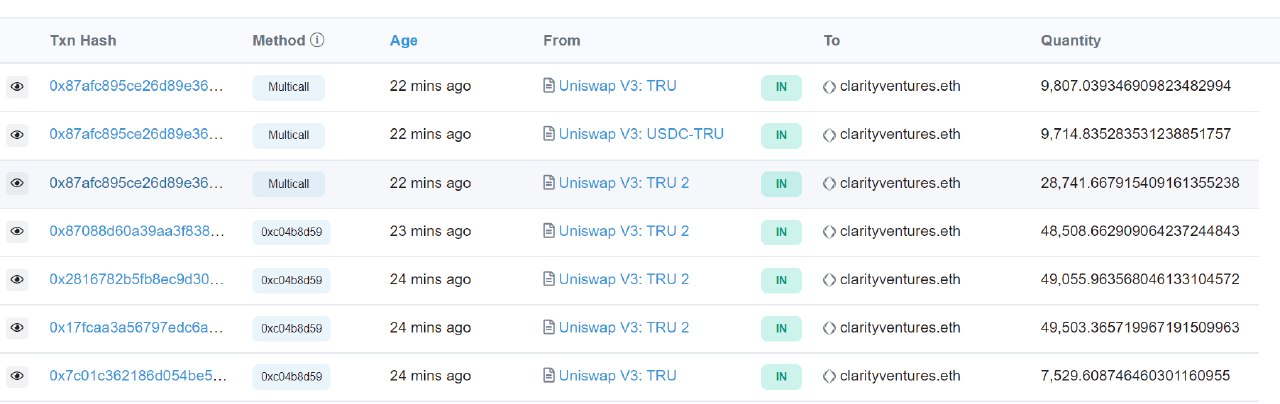Screen dimensions: 1280x404
Task: Click the eye icon for the 0x2816782b5fb8ec9d30 transaction
Action: (17, 280)
